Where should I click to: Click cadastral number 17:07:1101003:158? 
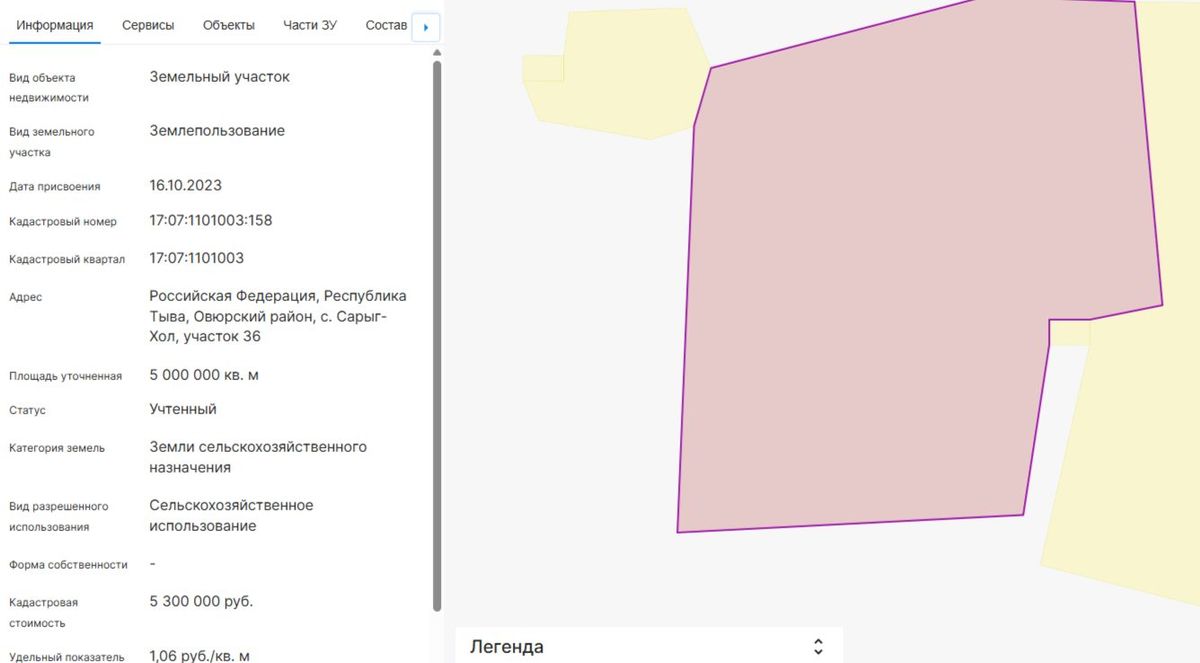[211, 221]
